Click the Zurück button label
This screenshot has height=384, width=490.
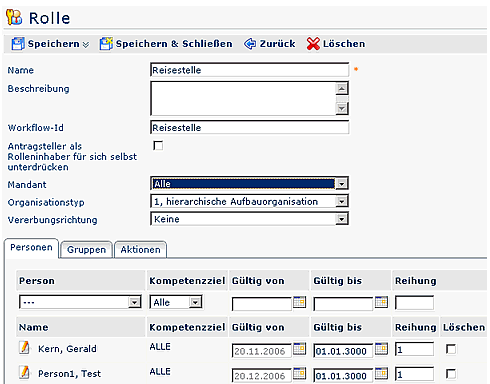tap(277, 44)
